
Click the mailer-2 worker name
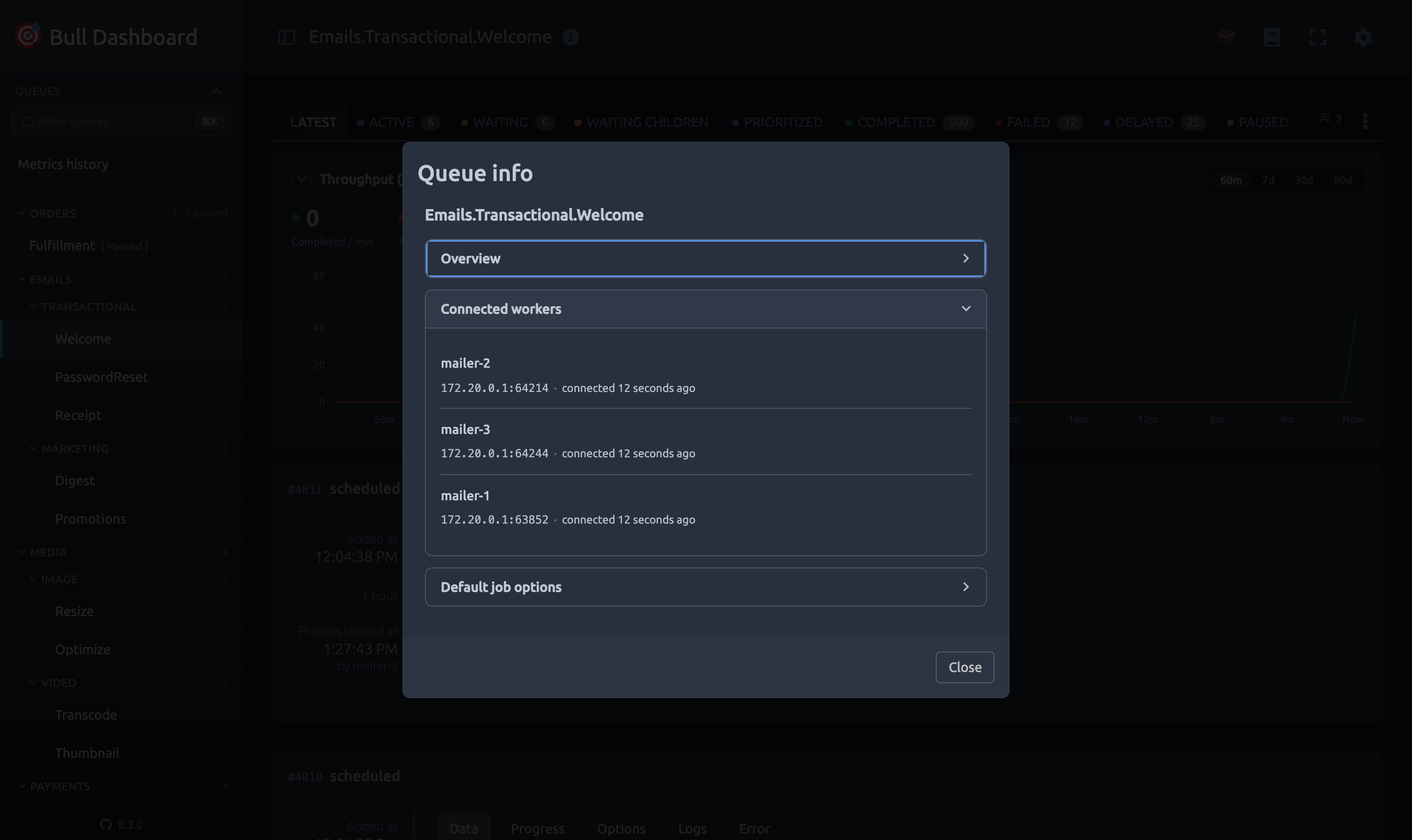[466, 364]
